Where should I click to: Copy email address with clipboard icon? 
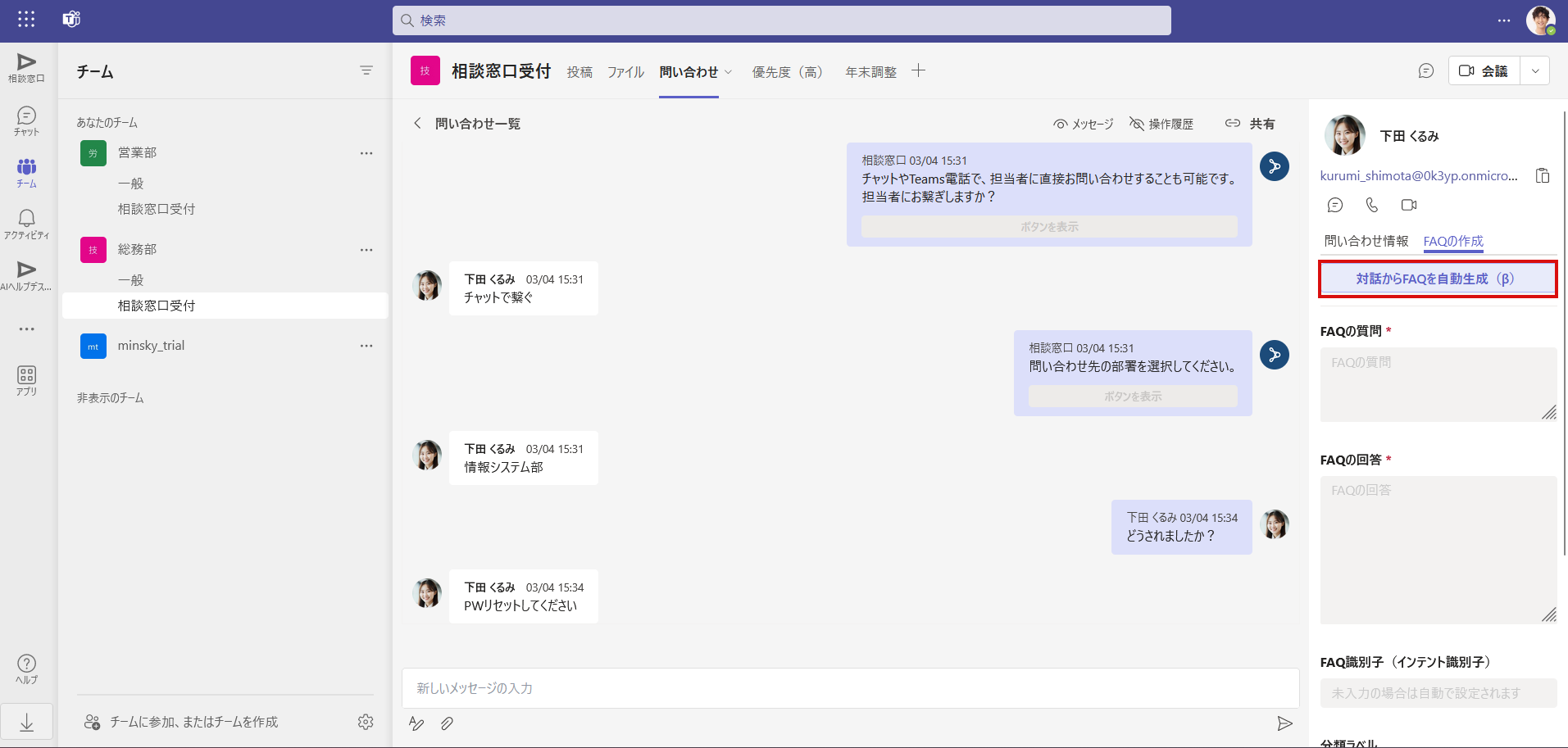tap(1543, 175)
